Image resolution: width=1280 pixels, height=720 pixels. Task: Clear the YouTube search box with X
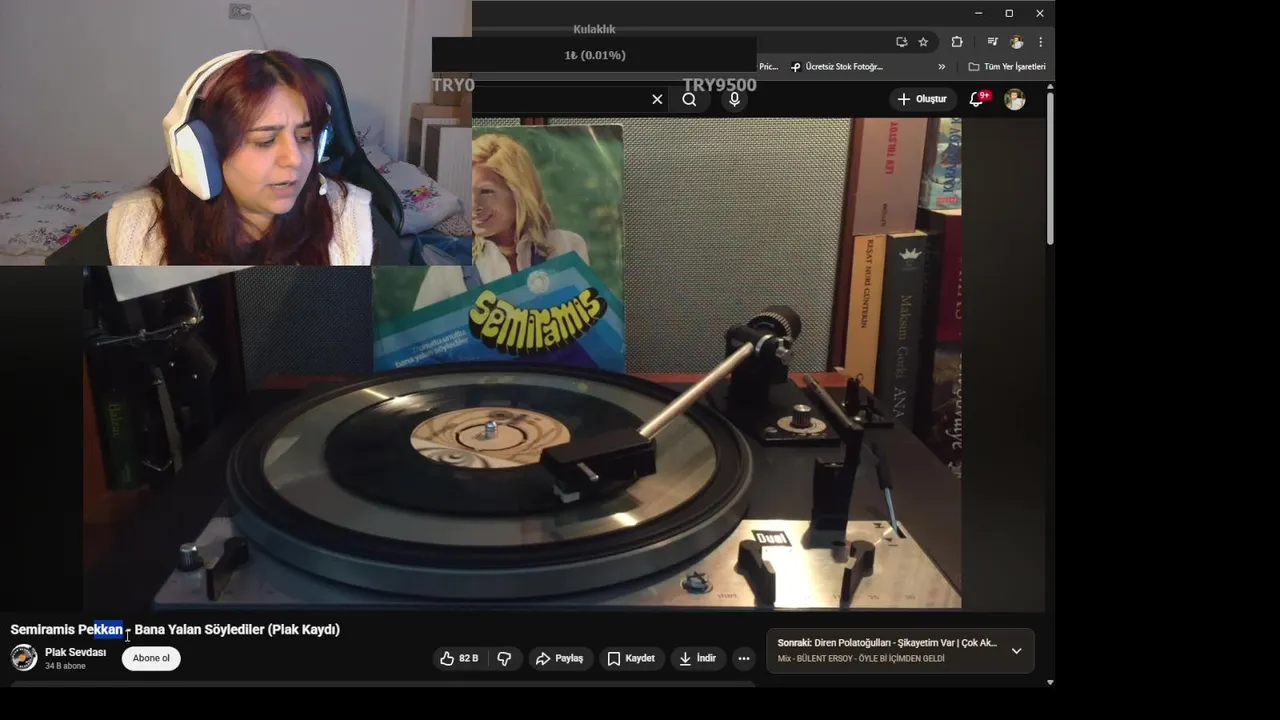(657, 99)
